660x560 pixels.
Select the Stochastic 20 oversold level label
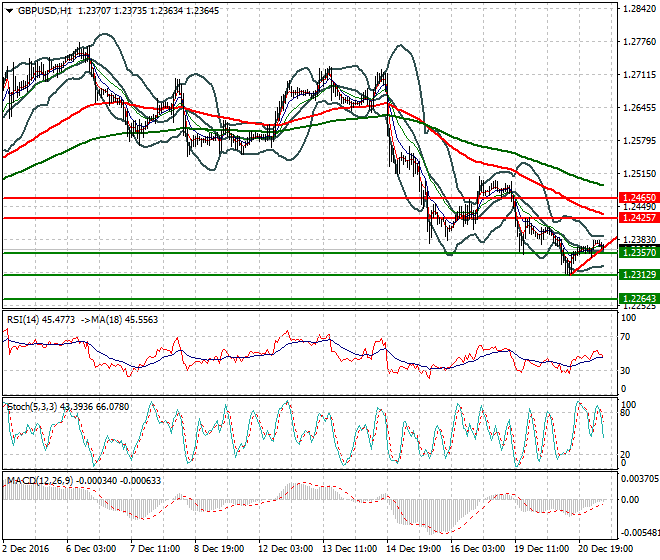625,455
